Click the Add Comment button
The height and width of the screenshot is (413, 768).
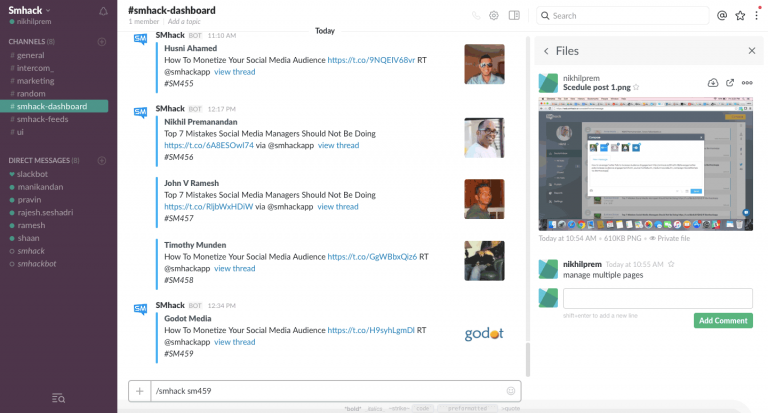tap(722, 320)
